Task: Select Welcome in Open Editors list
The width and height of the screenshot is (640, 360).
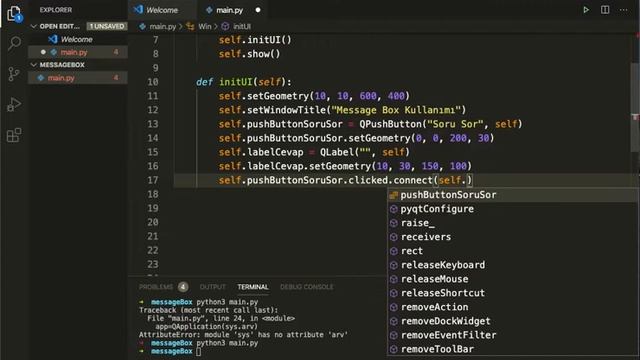Action: point(78,39)
